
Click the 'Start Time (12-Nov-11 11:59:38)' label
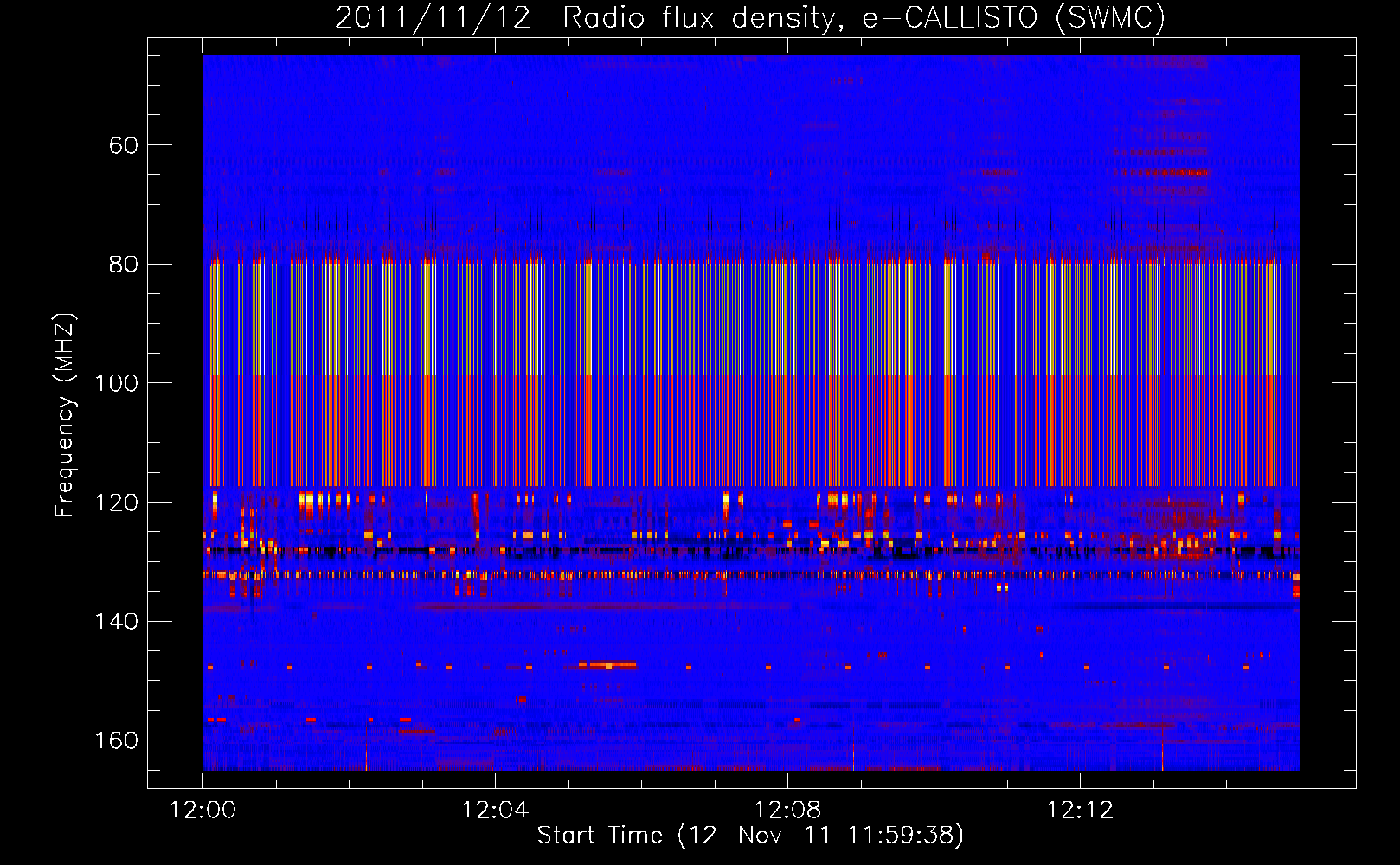750,836
